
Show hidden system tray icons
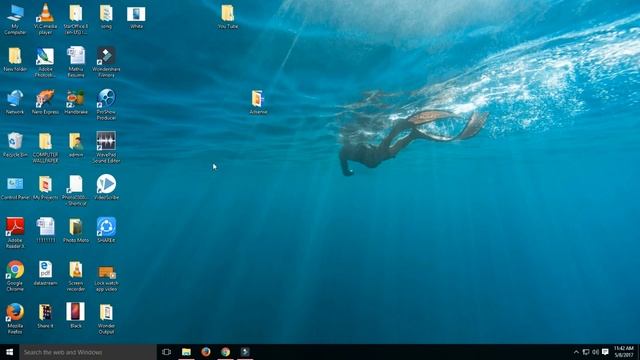tap(576, 352)
